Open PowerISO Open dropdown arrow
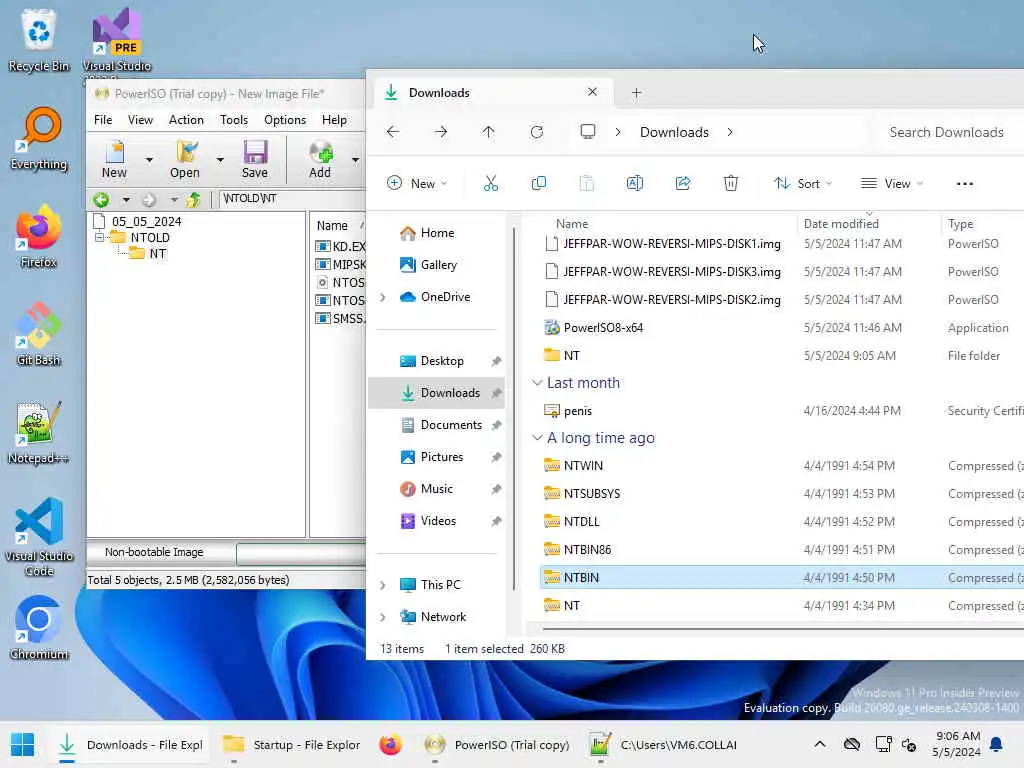The height and width of the screenshot is (768, 1024). (220, 159)
